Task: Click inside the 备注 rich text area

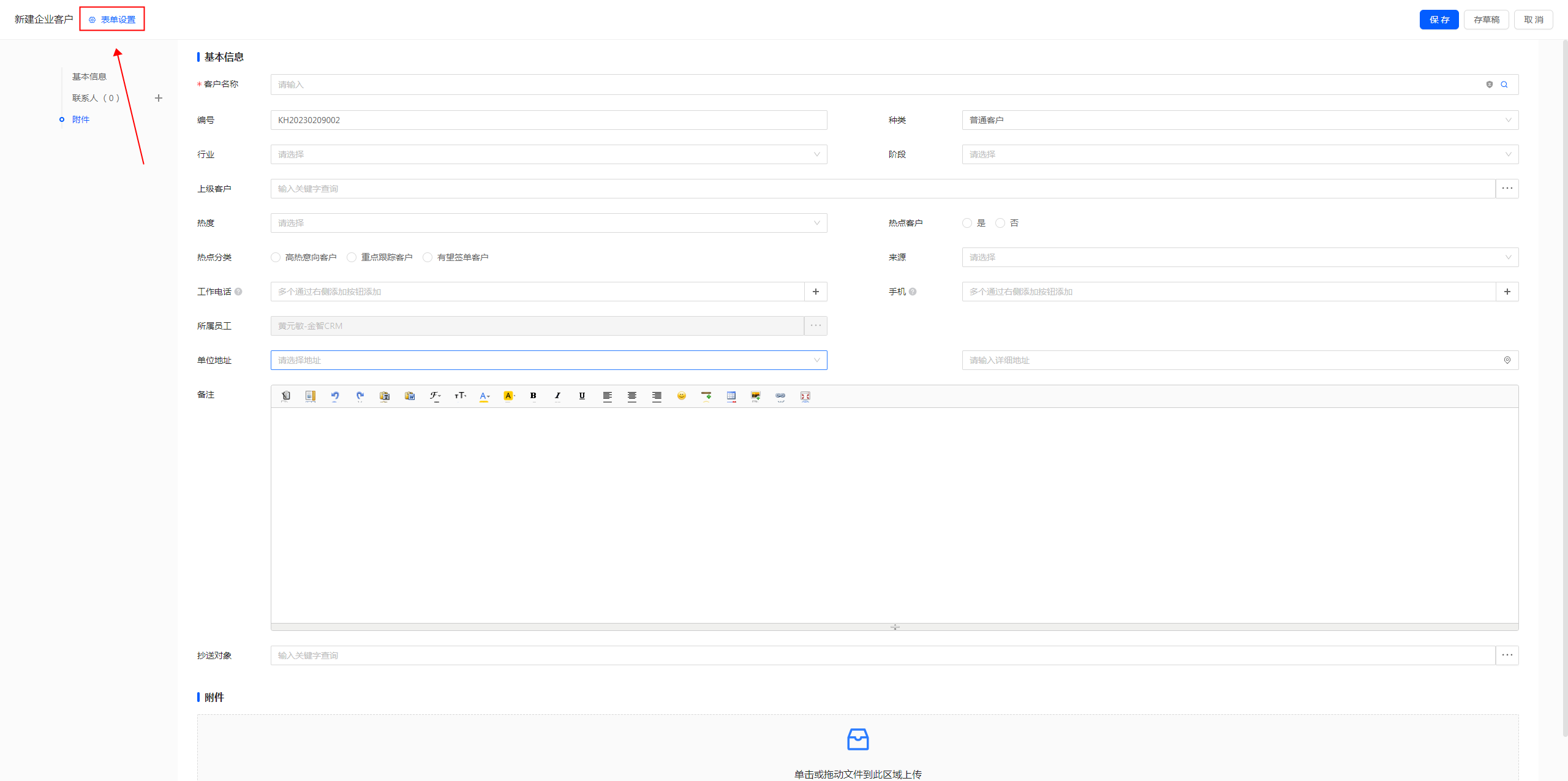Action: point(895,516)
